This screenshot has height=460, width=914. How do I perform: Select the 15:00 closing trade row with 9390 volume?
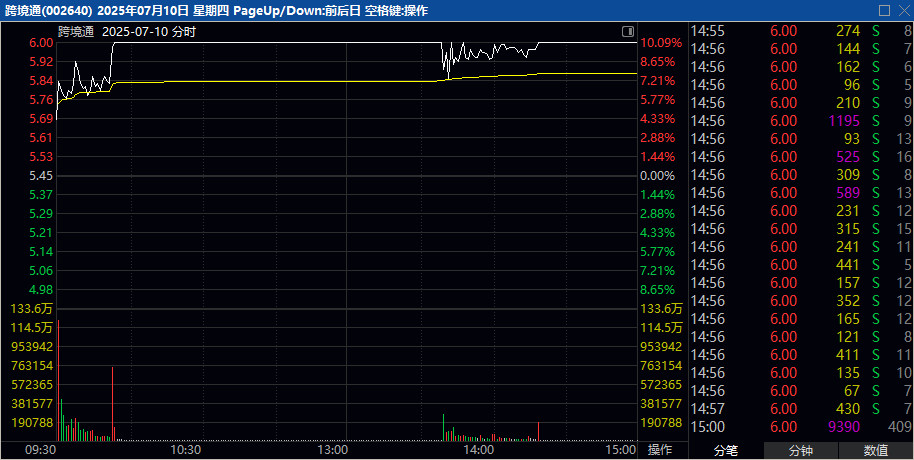tap(800, 427)
